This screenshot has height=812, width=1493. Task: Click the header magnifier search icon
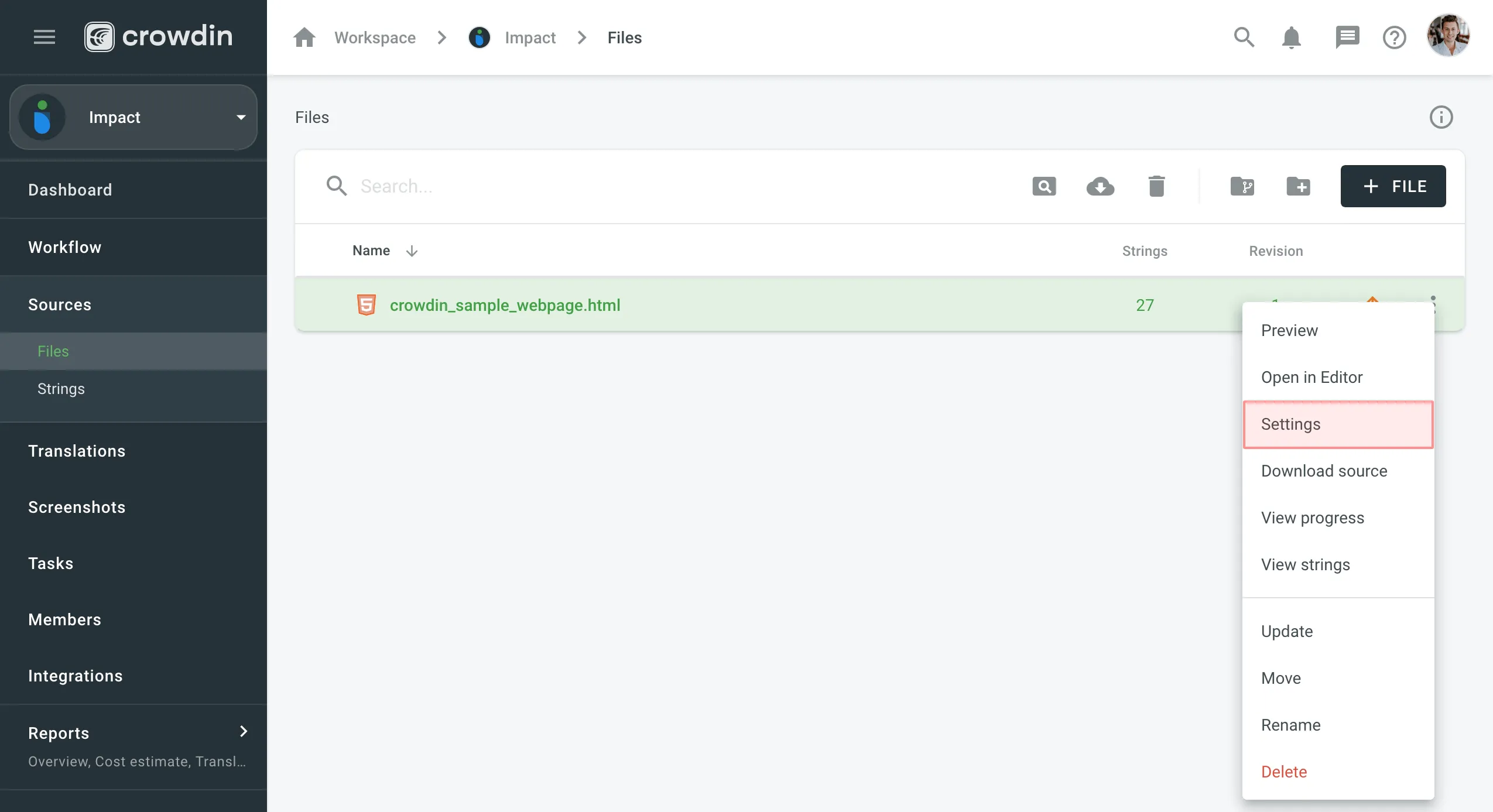point(1244,38)
